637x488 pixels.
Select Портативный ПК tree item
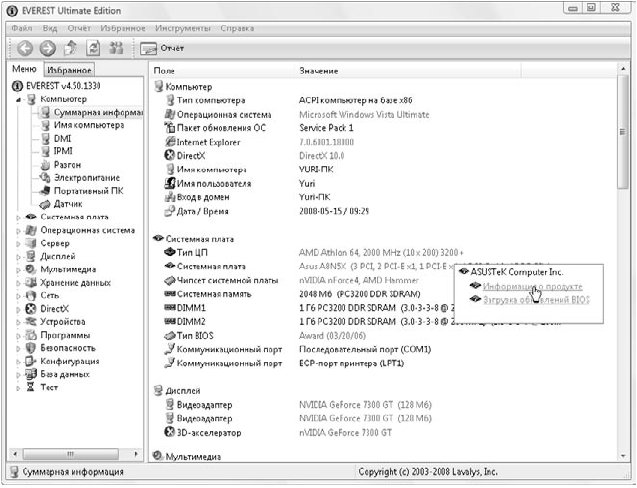point(88,191)
